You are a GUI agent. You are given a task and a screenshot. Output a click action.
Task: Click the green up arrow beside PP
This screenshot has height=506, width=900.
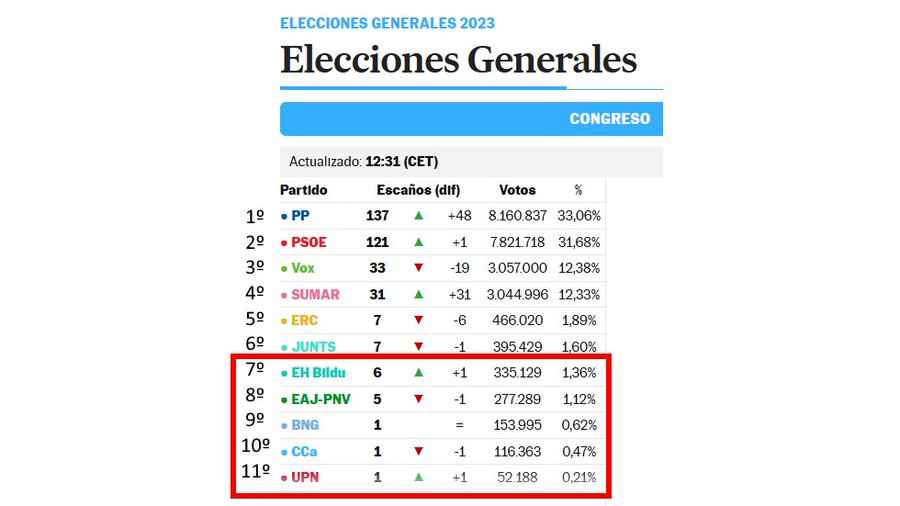click(418, 216)
